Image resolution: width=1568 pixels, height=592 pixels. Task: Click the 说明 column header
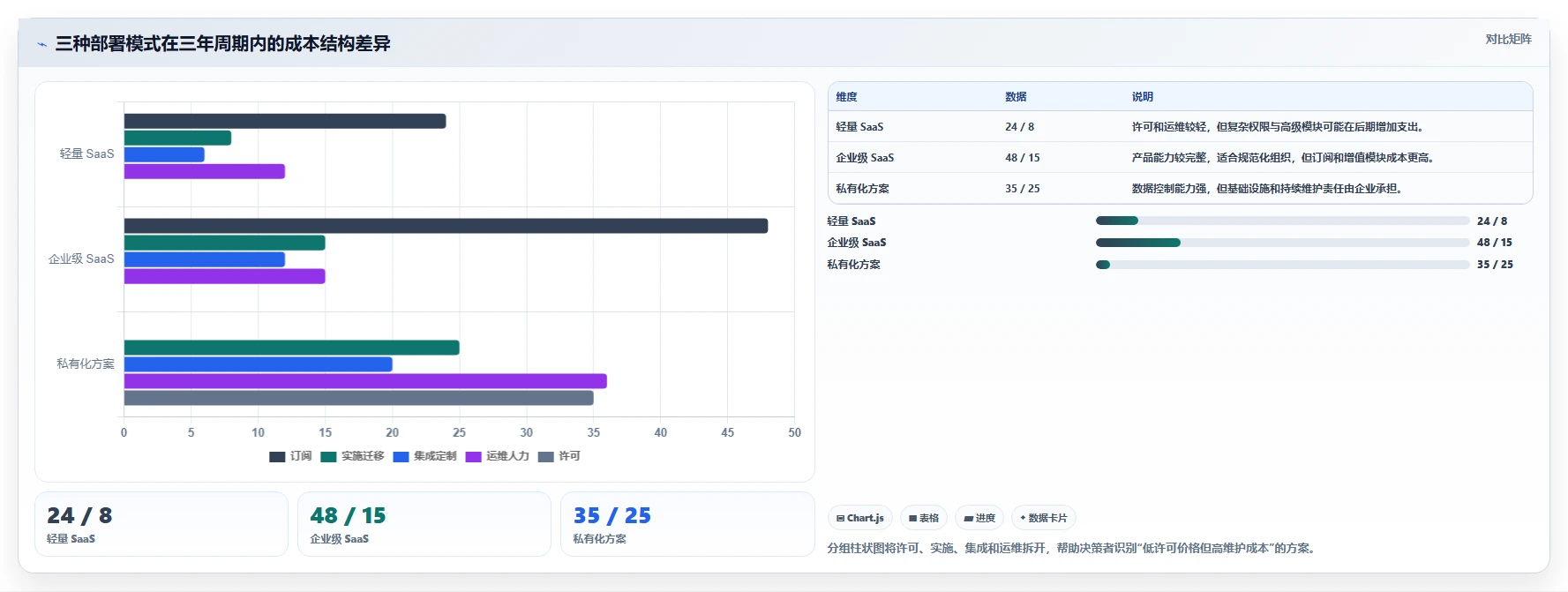tap(1143, 97)
